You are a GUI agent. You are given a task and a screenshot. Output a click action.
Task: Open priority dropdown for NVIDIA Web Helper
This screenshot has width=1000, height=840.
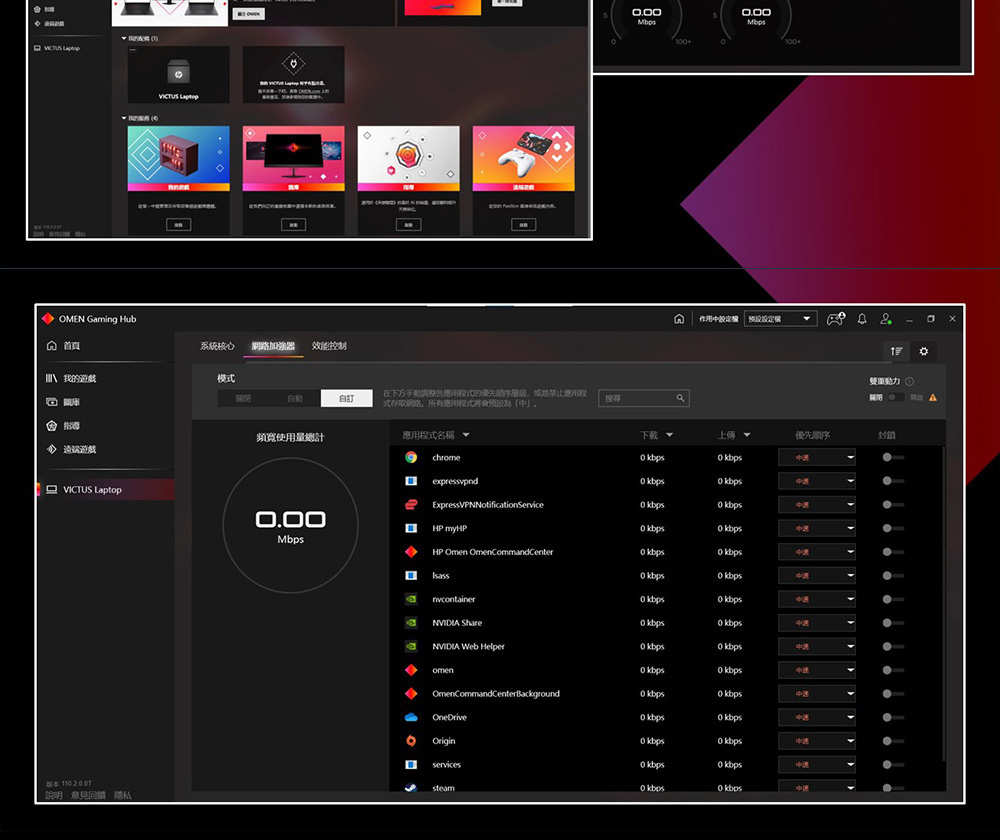tap(817, 646)
